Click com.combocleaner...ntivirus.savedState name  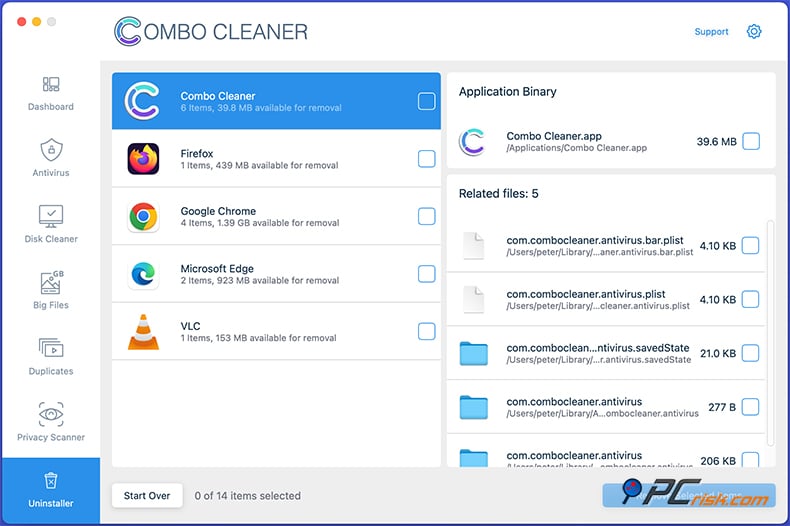point(598,348)
